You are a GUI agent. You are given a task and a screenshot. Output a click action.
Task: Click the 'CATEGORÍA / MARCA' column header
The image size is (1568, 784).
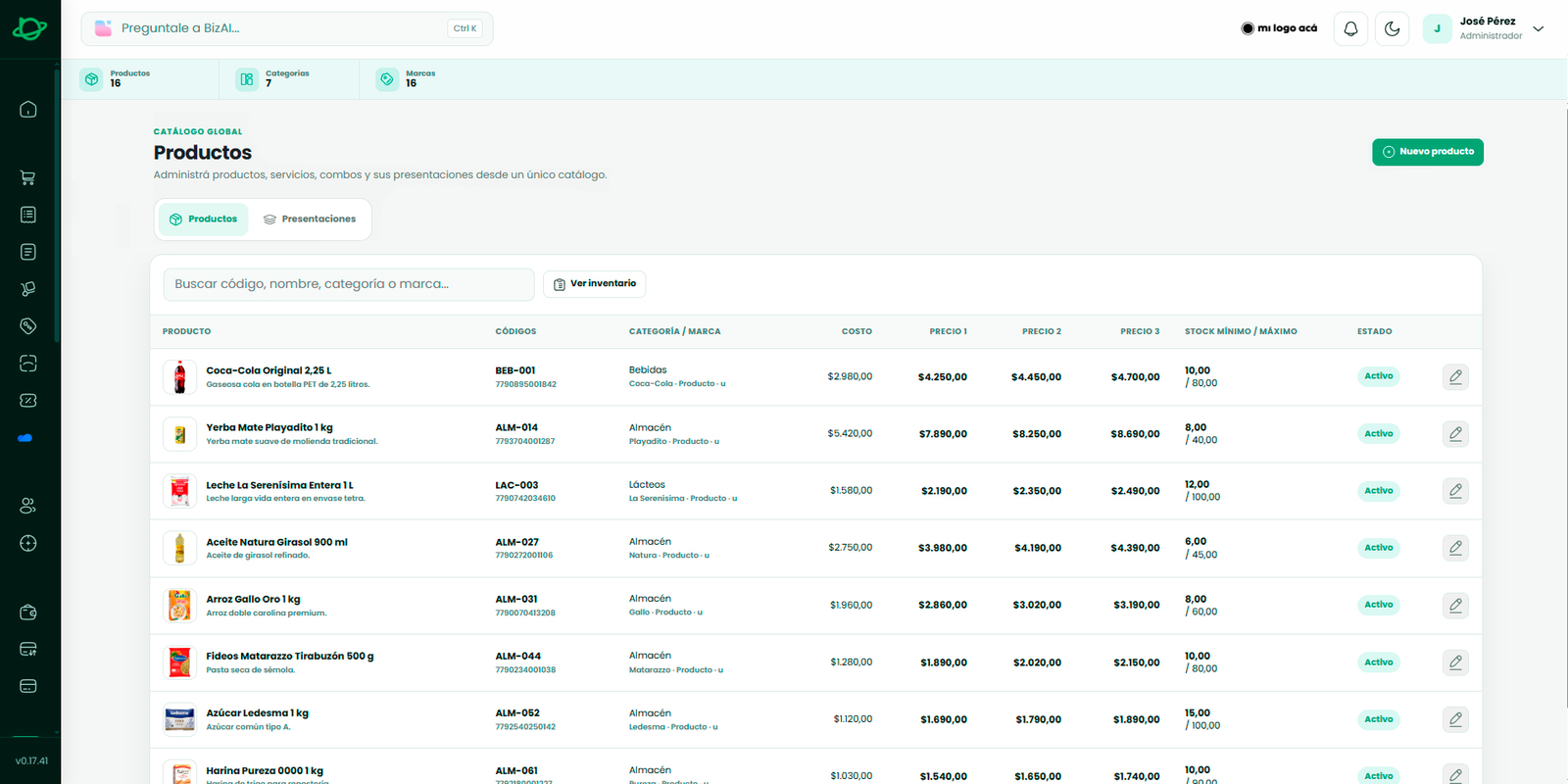pos(674,331)
